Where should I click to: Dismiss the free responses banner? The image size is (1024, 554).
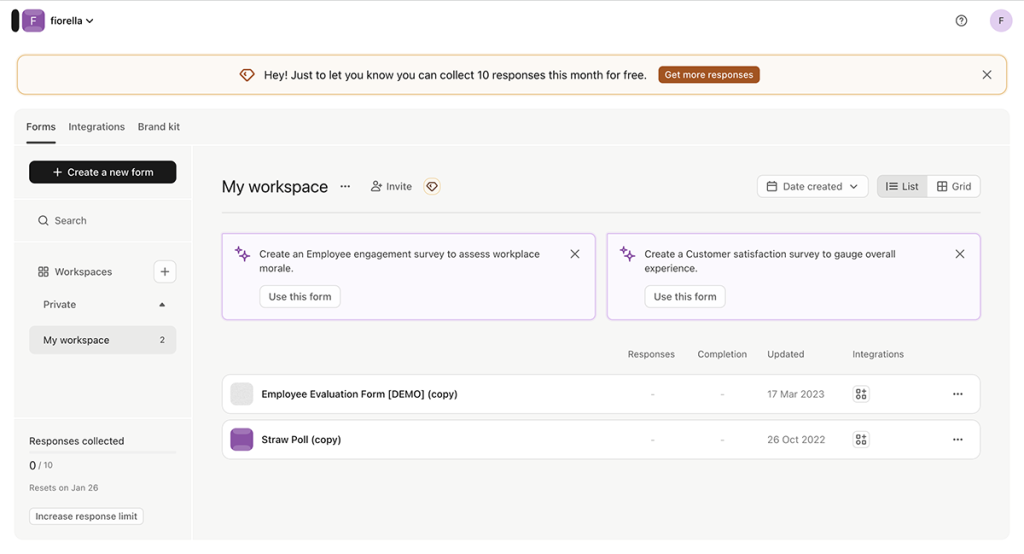tap(986, 75)
